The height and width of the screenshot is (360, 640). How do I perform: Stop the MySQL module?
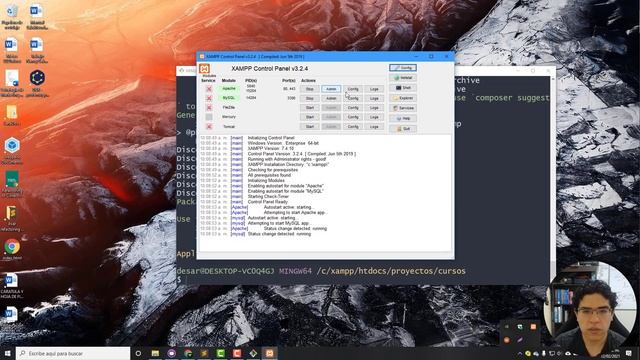tap(310, 98)
